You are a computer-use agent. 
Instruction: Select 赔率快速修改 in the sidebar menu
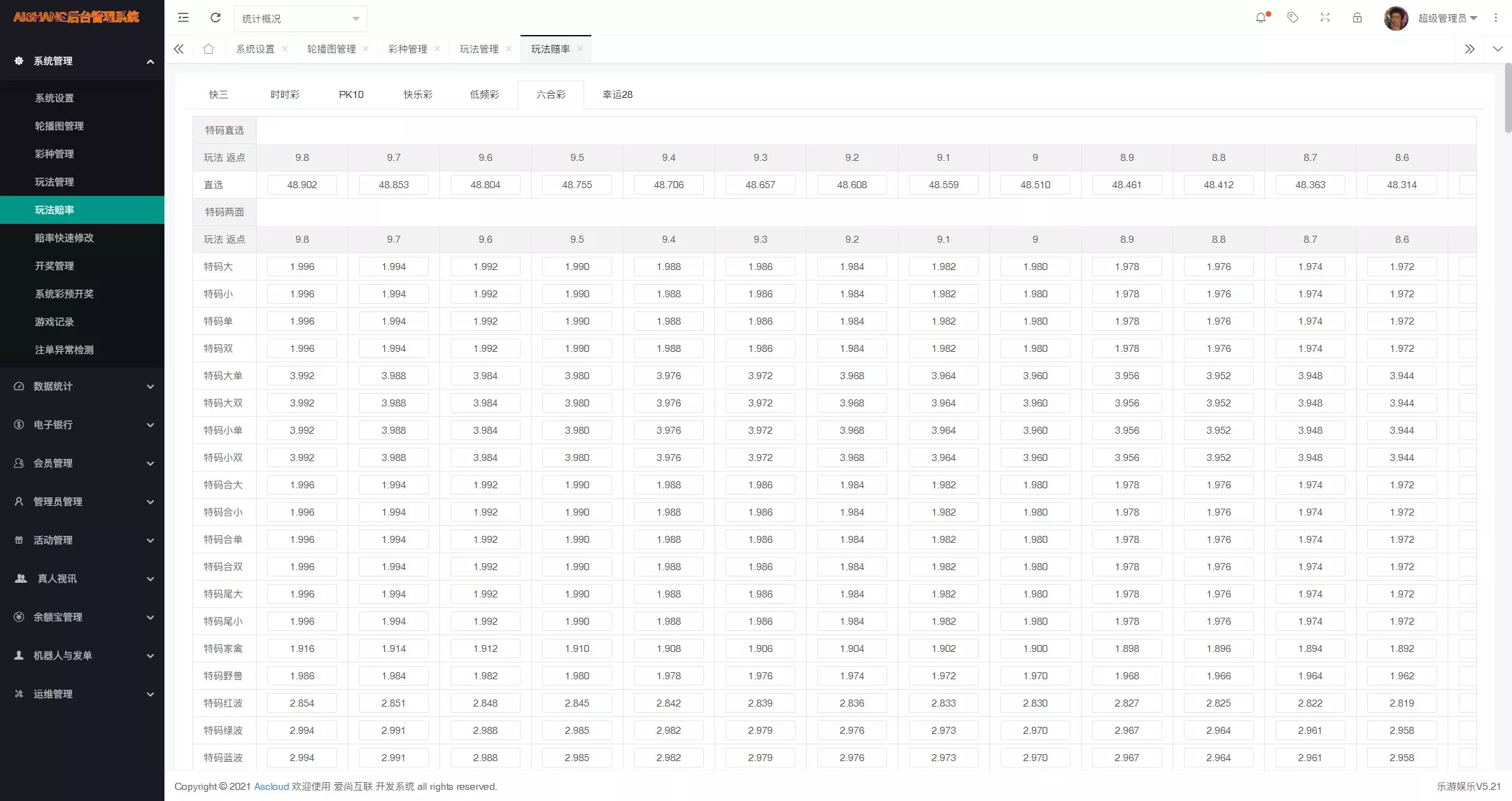click(x=64, y=238)
